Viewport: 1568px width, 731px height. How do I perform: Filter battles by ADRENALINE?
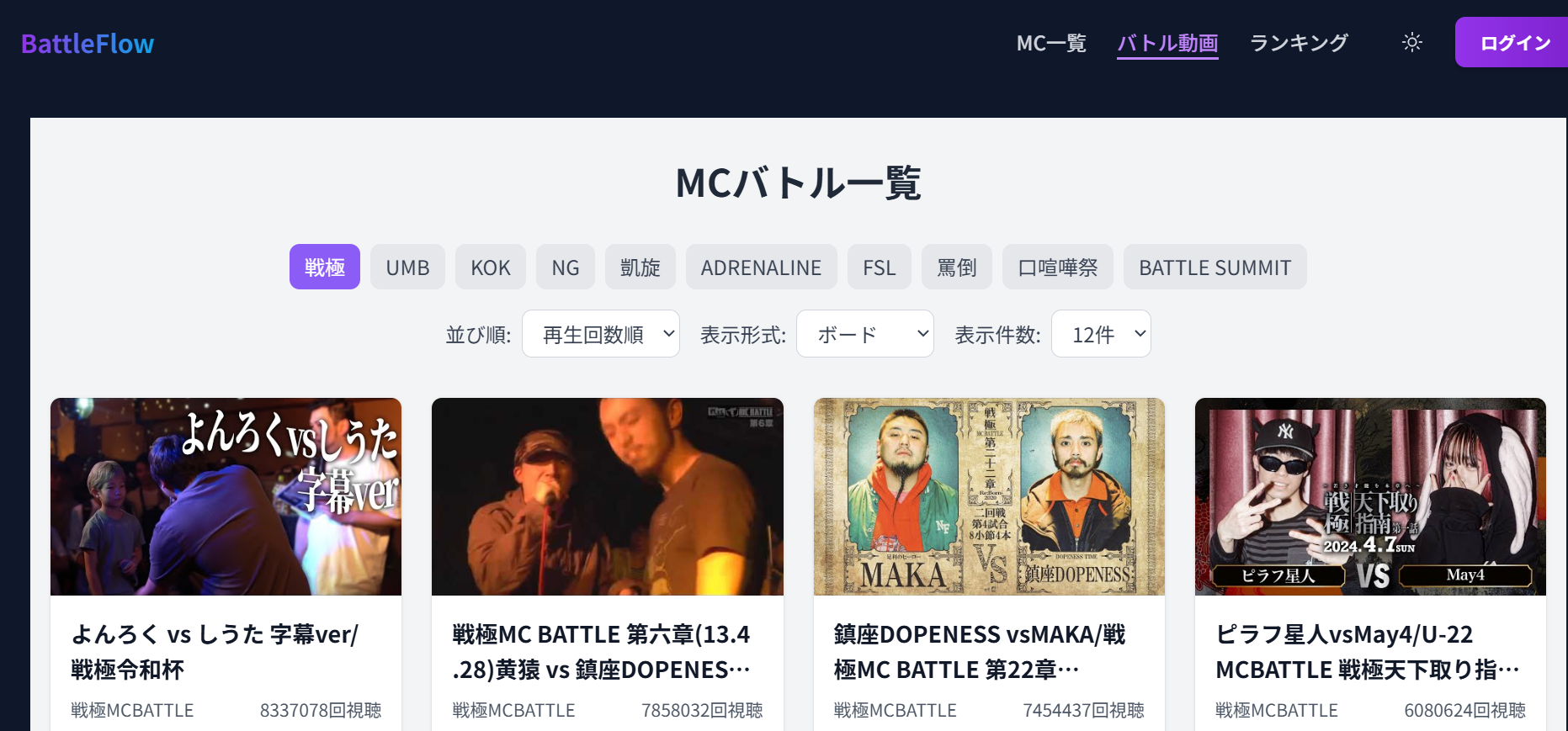pos(761,267)
